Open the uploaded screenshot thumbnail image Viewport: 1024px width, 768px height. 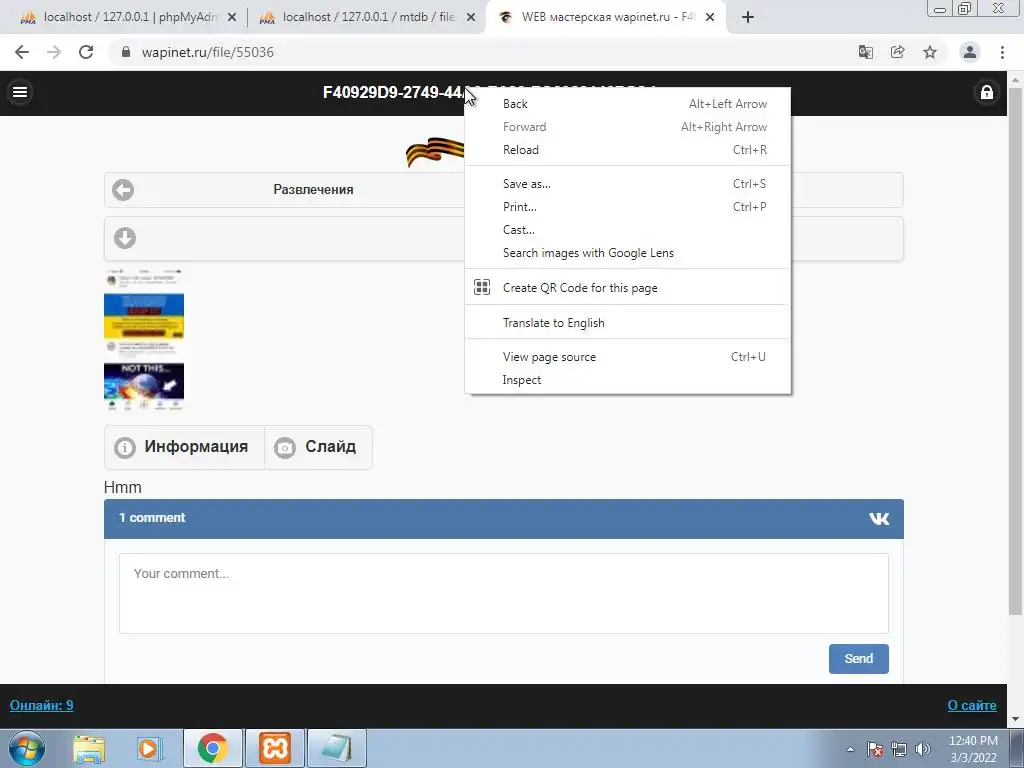pyautogui.click(x=144, y=340)
